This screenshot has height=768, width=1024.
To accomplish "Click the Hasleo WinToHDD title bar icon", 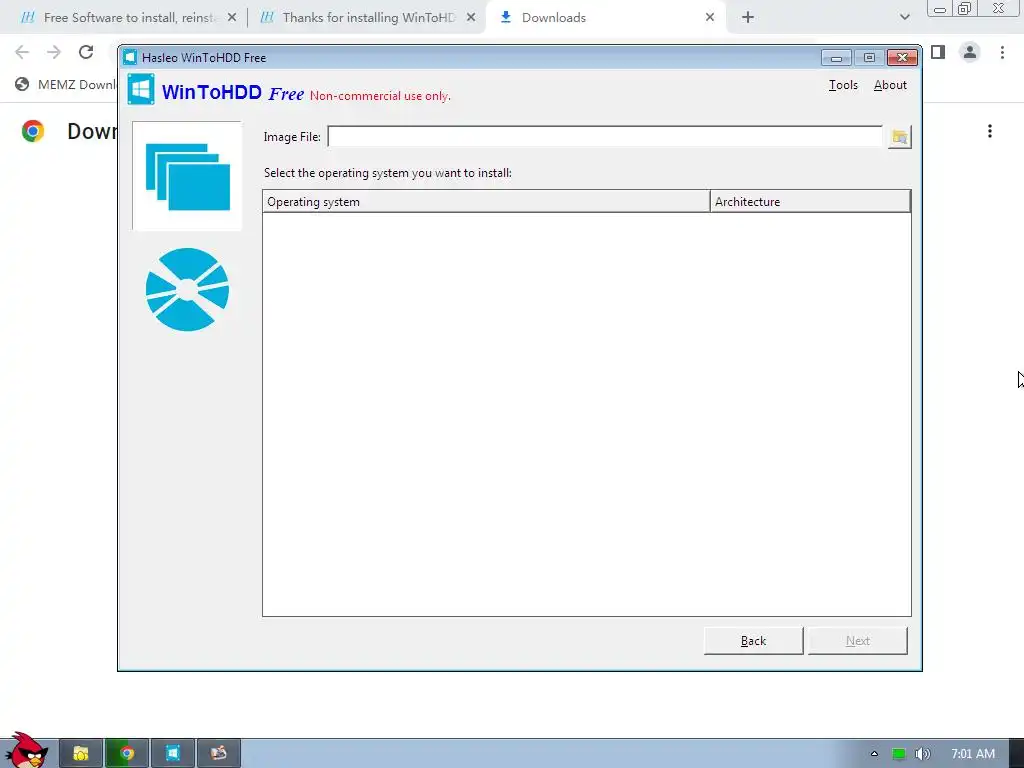I will coord(130,57).
